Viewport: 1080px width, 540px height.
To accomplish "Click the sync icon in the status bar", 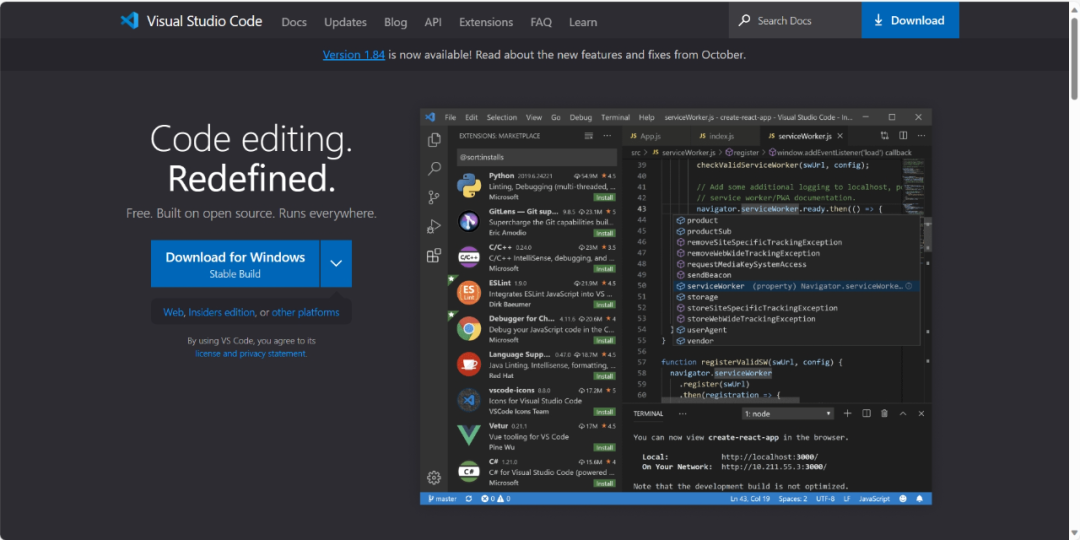I will pos(469,499).
